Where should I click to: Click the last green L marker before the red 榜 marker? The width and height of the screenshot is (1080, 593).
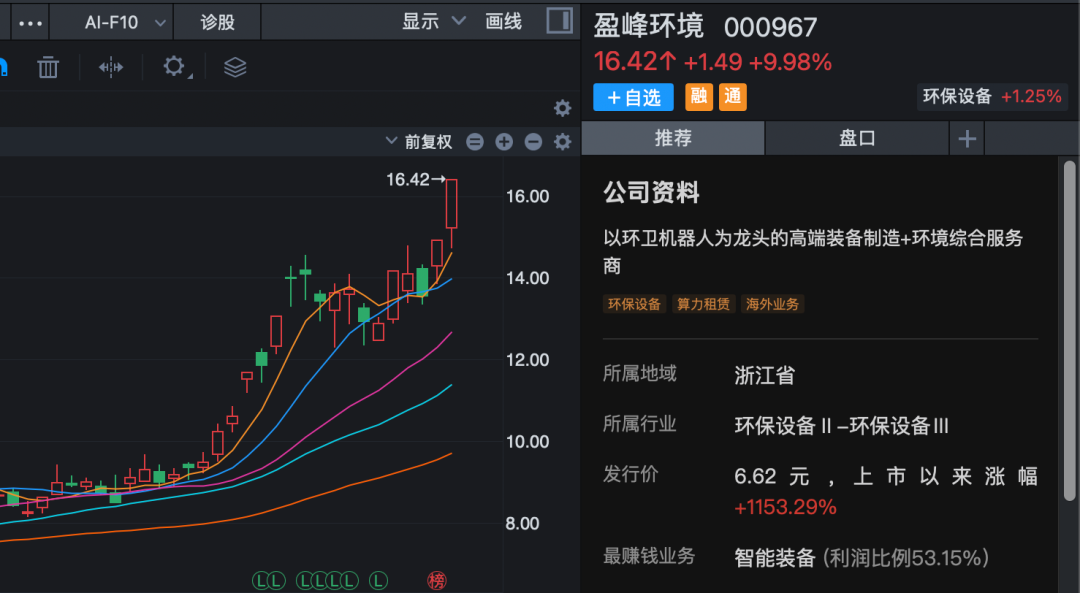point(378,581)
